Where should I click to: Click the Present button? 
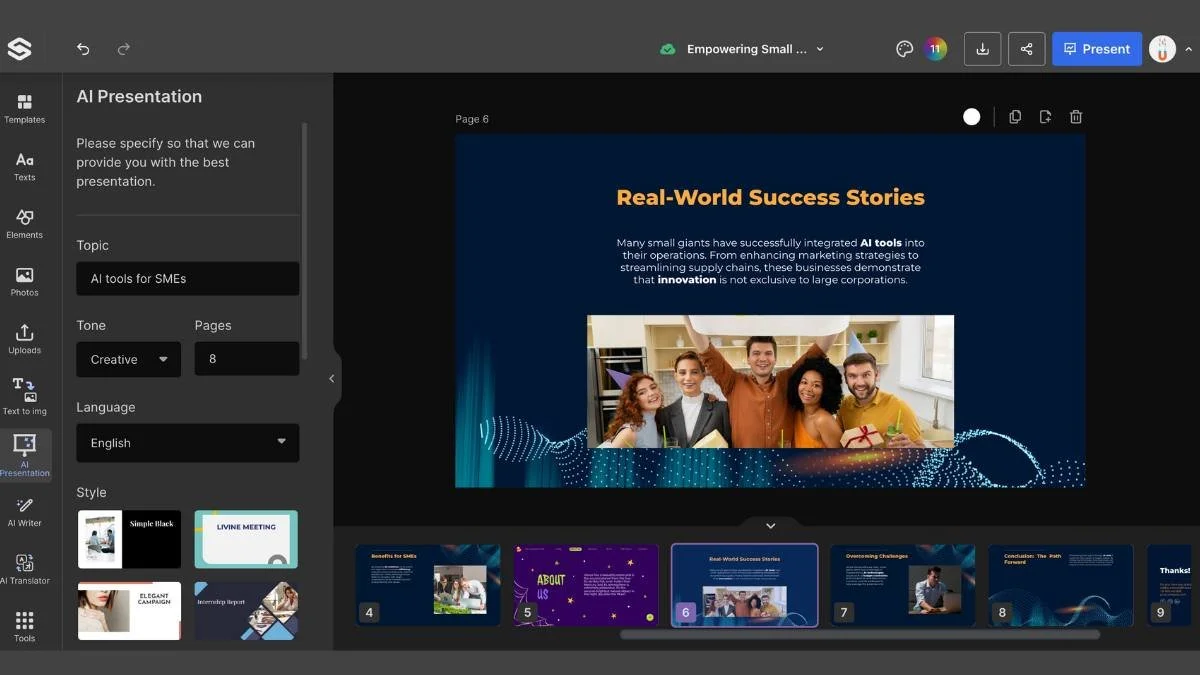[1097, 48]
